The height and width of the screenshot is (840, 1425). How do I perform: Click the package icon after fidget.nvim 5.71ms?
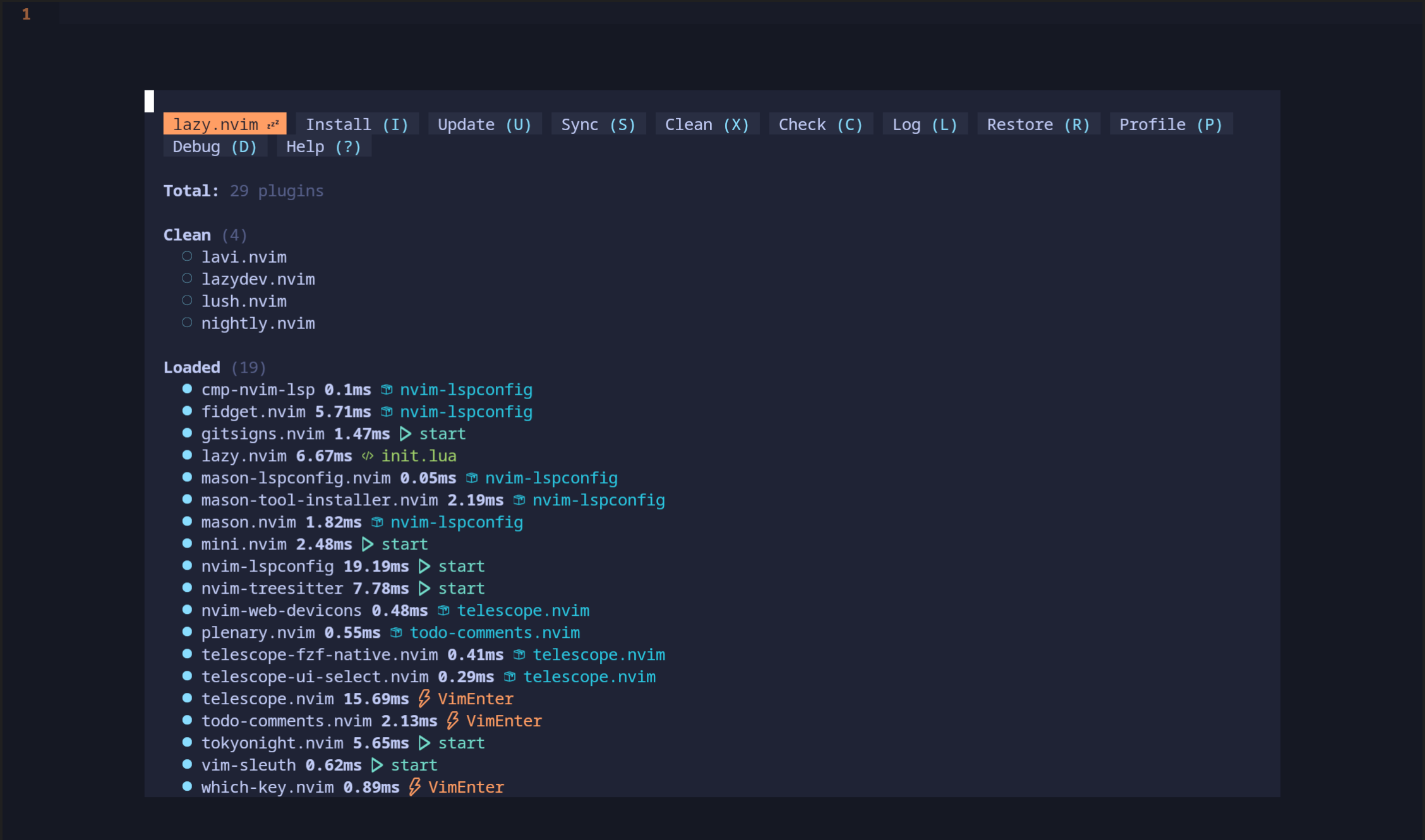(387, 412)
